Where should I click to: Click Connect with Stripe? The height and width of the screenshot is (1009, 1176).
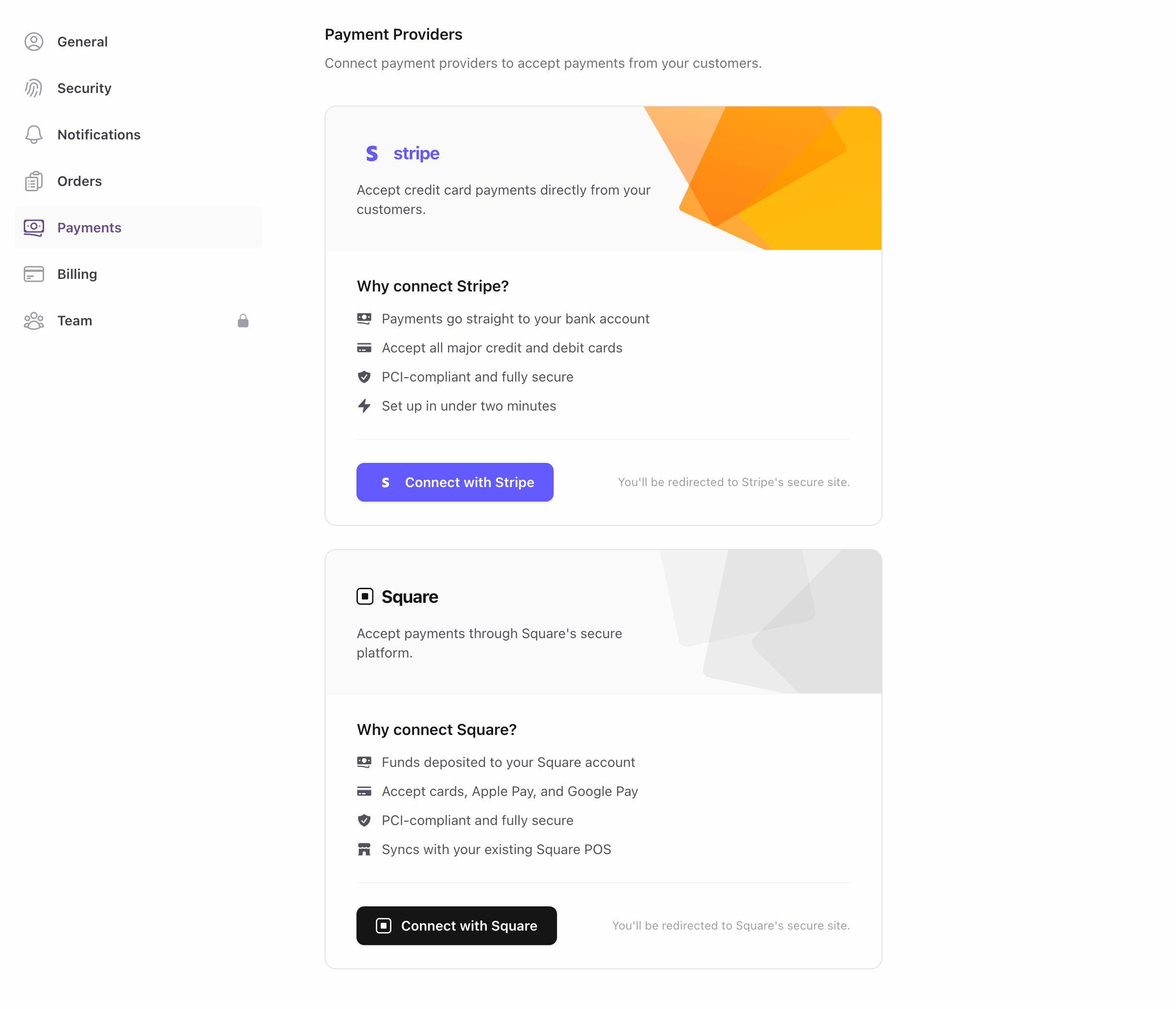point(455,482)
